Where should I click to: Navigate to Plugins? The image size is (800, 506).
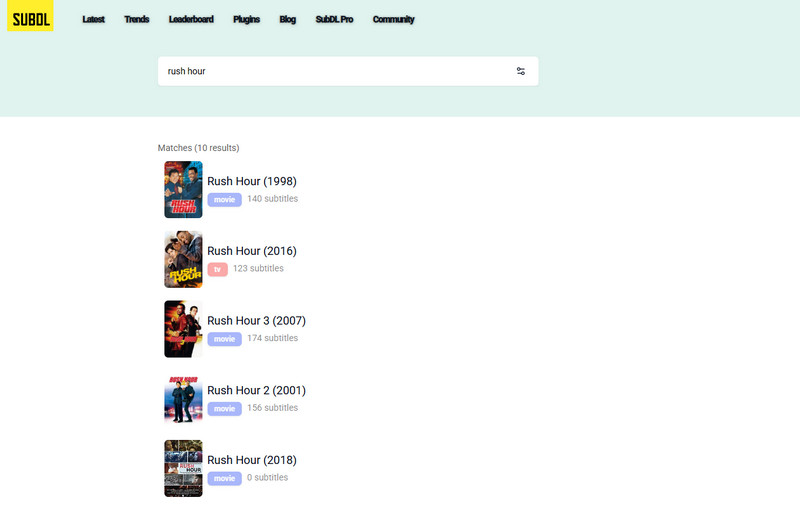[x=246, y=19]
